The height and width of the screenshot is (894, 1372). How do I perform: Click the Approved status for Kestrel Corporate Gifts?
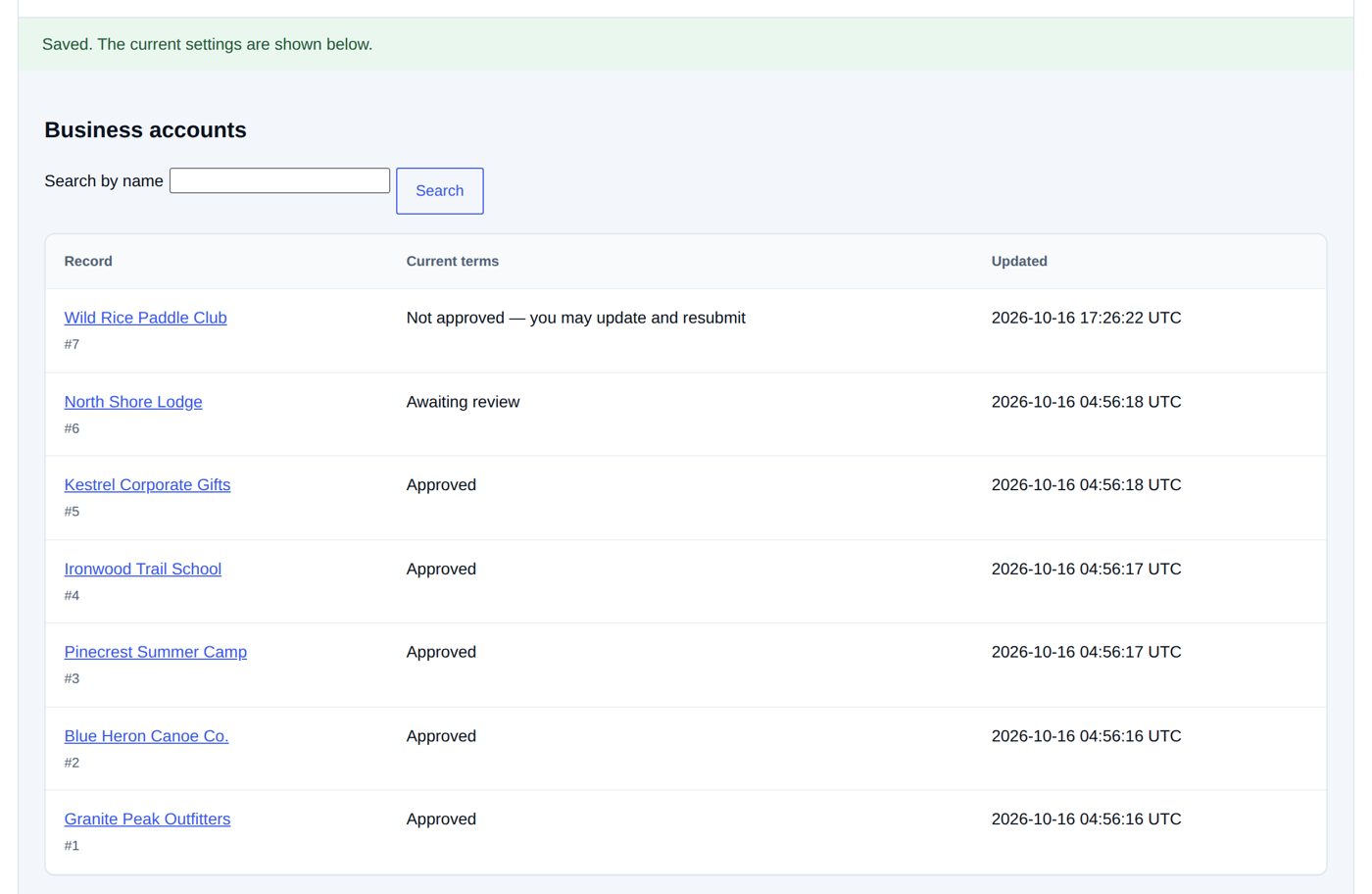[x=441, y=485]
